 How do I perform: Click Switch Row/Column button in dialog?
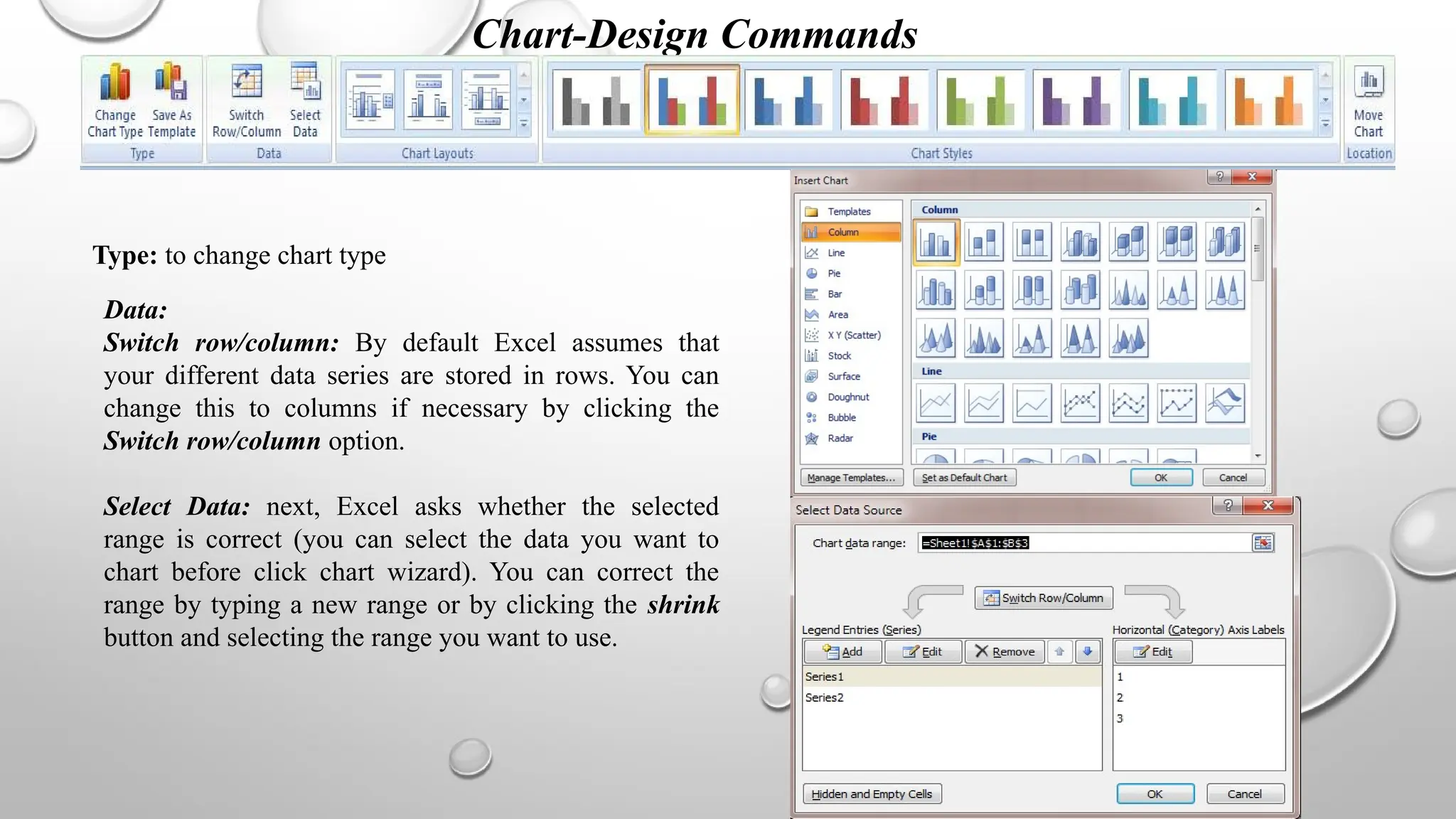tap(1043, 598)
